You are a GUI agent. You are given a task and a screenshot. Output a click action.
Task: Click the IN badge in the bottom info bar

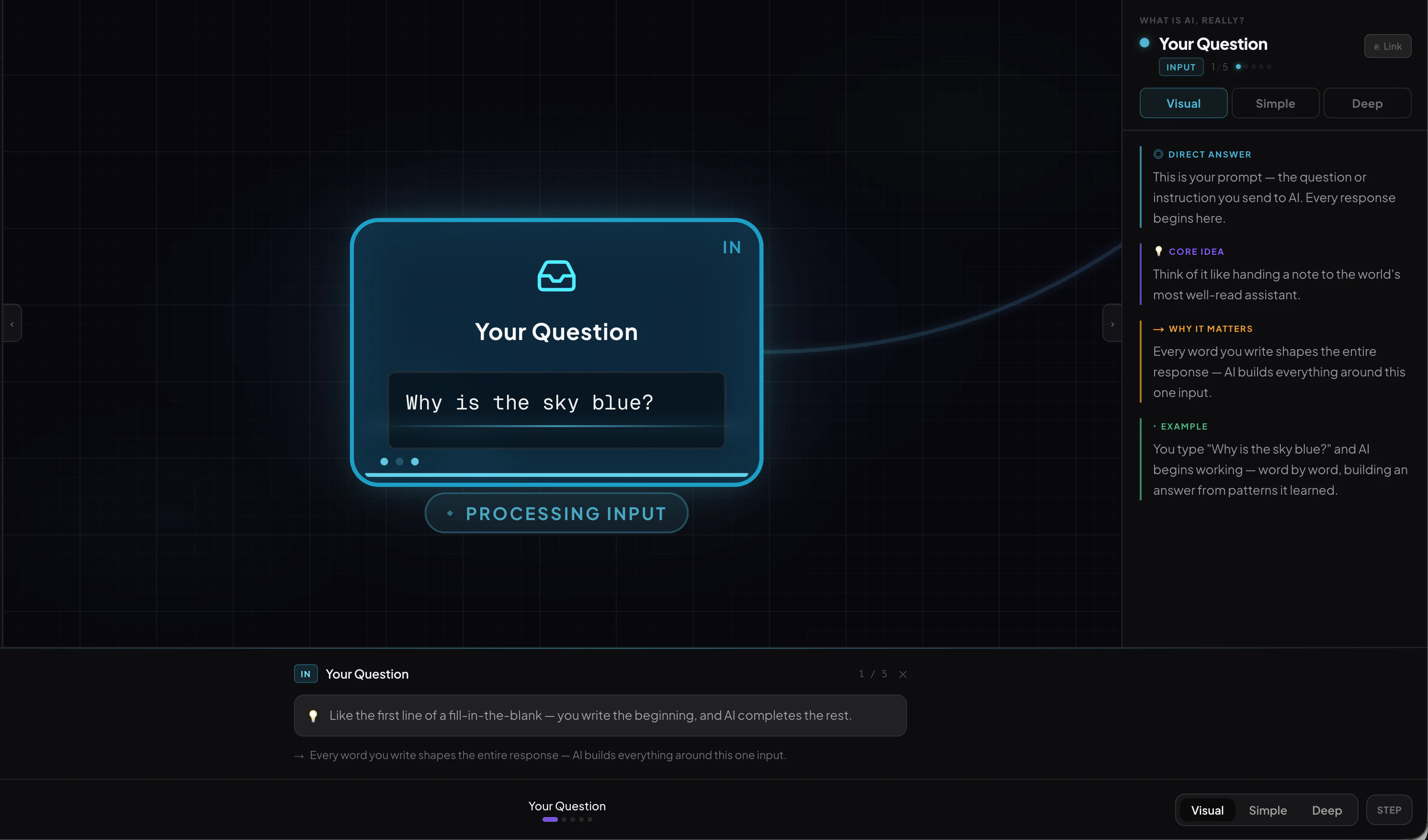[306, 674]
